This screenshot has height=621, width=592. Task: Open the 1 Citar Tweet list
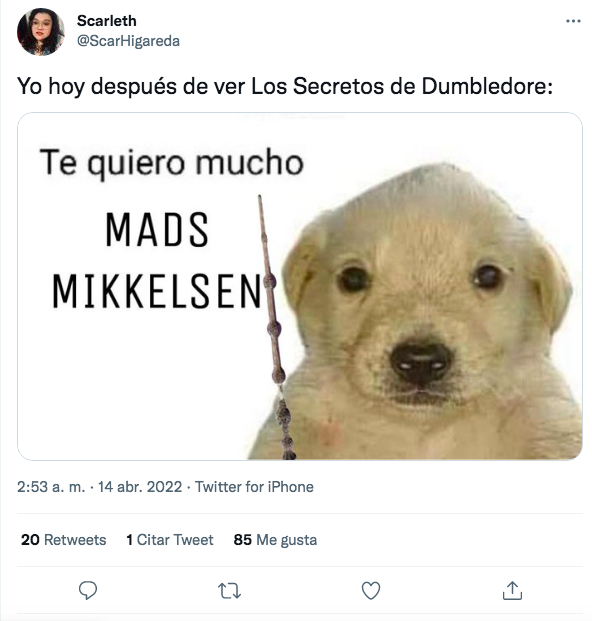point(169,540)
